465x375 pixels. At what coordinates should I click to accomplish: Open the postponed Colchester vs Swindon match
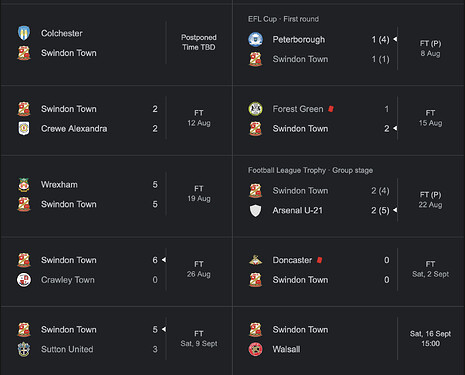tap(116, 43)
